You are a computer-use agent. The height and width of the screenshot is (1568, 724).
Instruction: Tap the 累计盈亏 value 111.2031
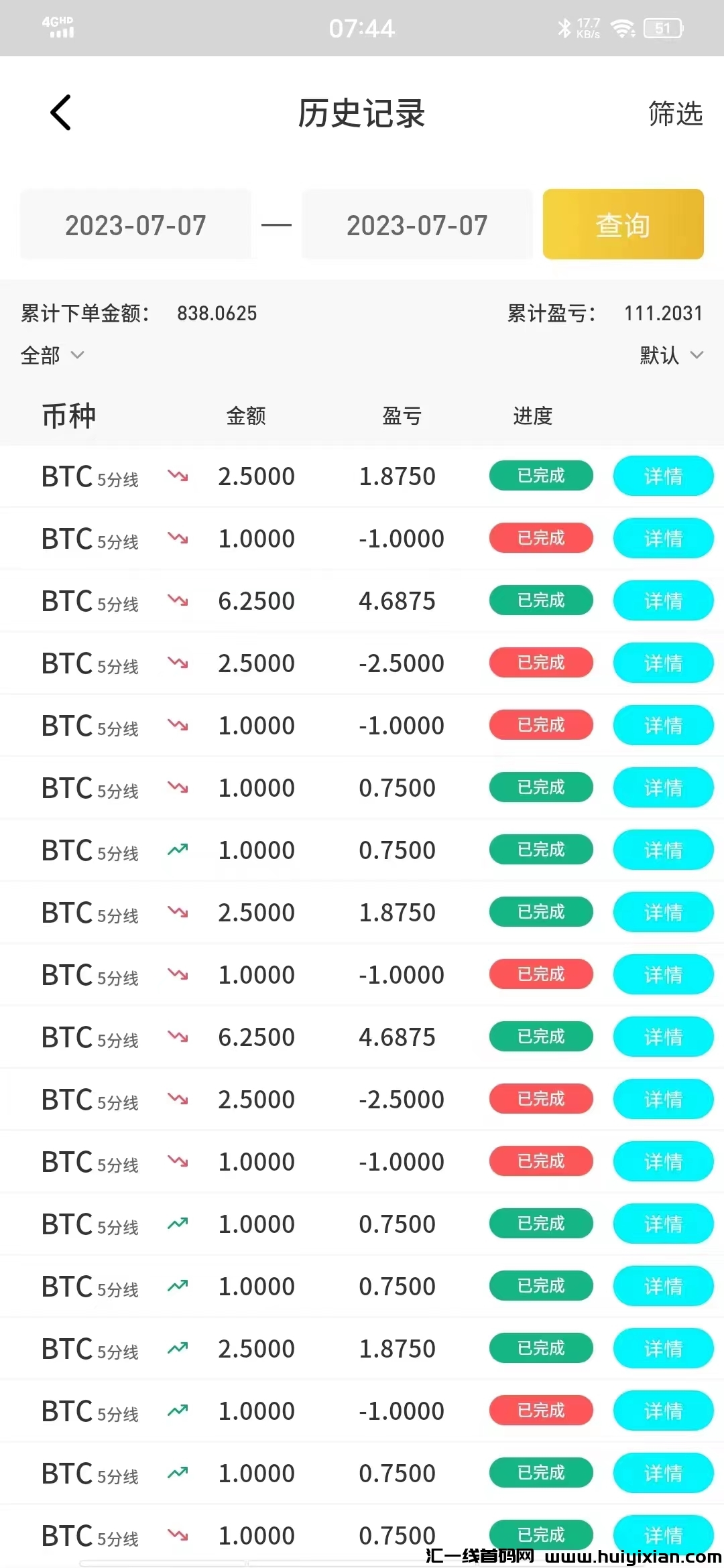tap(663, 314)
